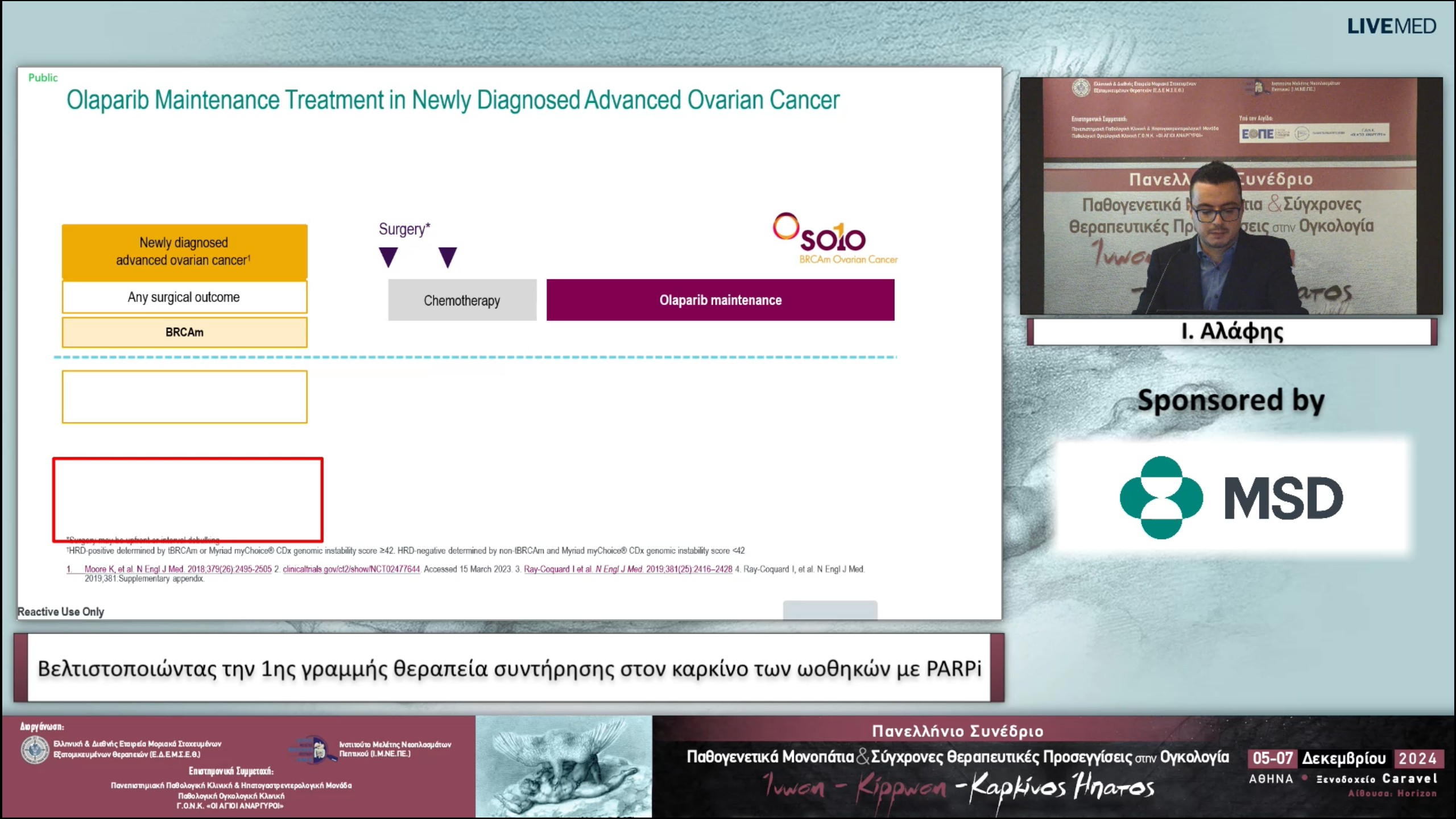The height and width of the screenshot is (819, 1456).
Task: Click the Prometheus engraving image in the footer
Action: pos(564,766)
